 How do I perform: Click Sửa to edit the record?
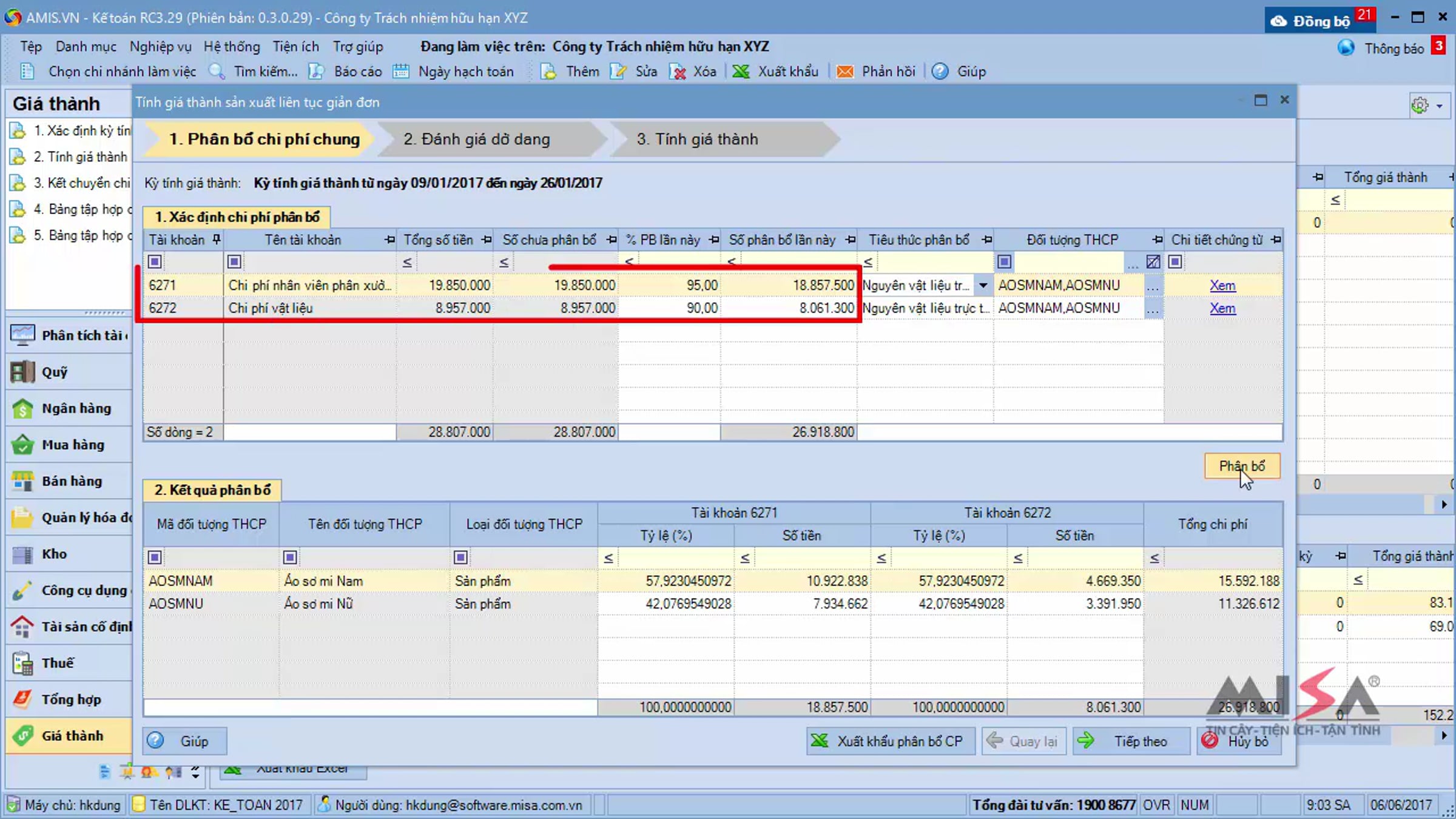point(634,72)
